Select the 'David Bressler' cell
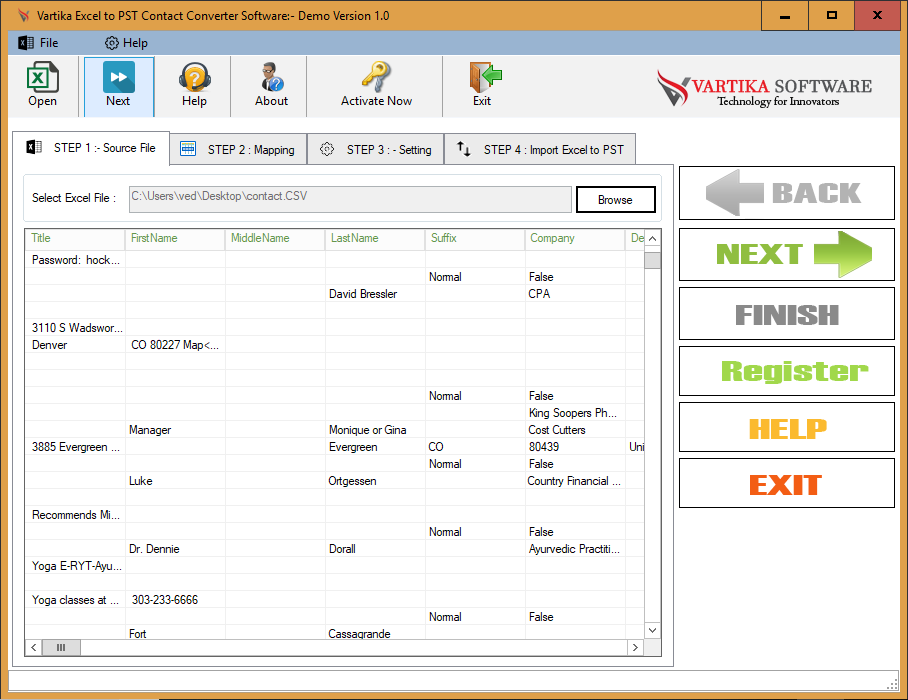This screenshot has height=700, width=908. tap(375, 294)
